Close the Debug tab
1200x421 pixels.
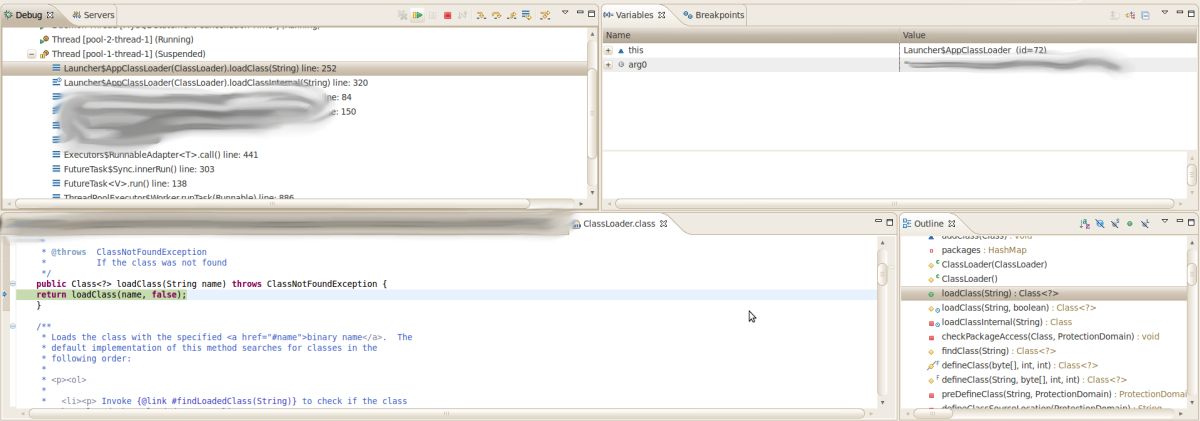tap(51, 15)
